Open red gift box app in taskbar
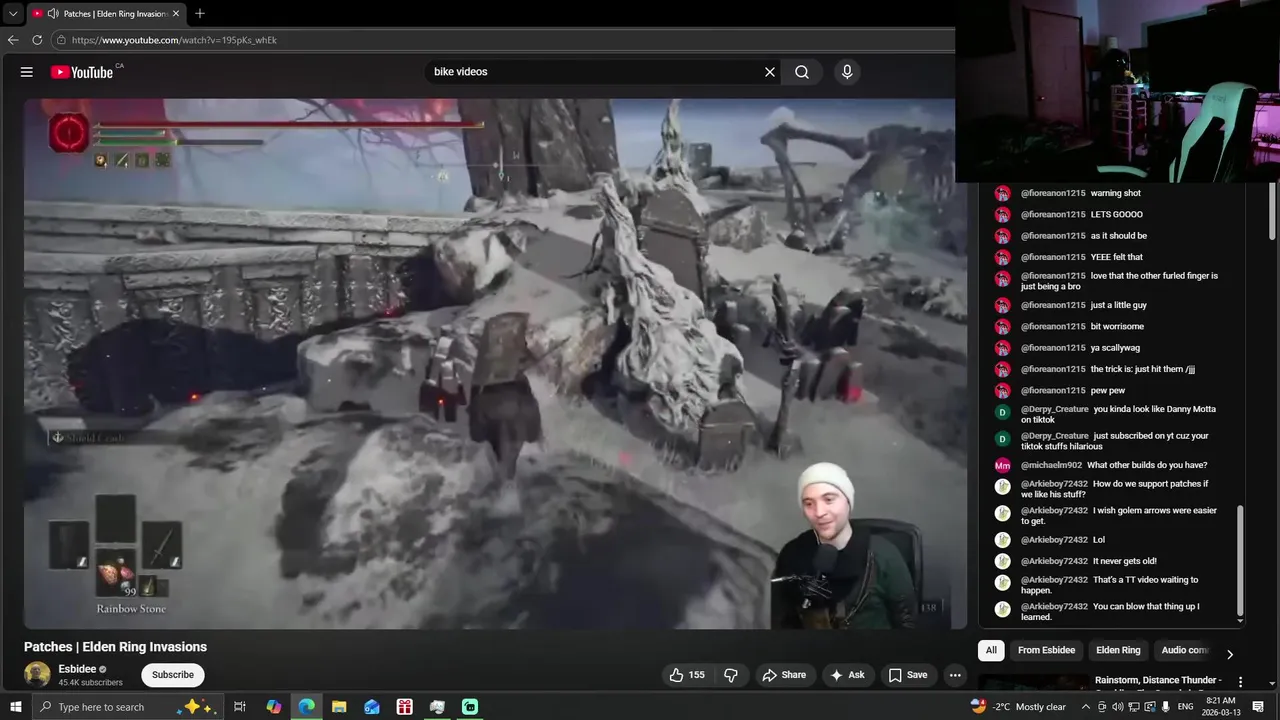Image resolution: width=1280 pixels, height=720 pixels. coord(404,707)
